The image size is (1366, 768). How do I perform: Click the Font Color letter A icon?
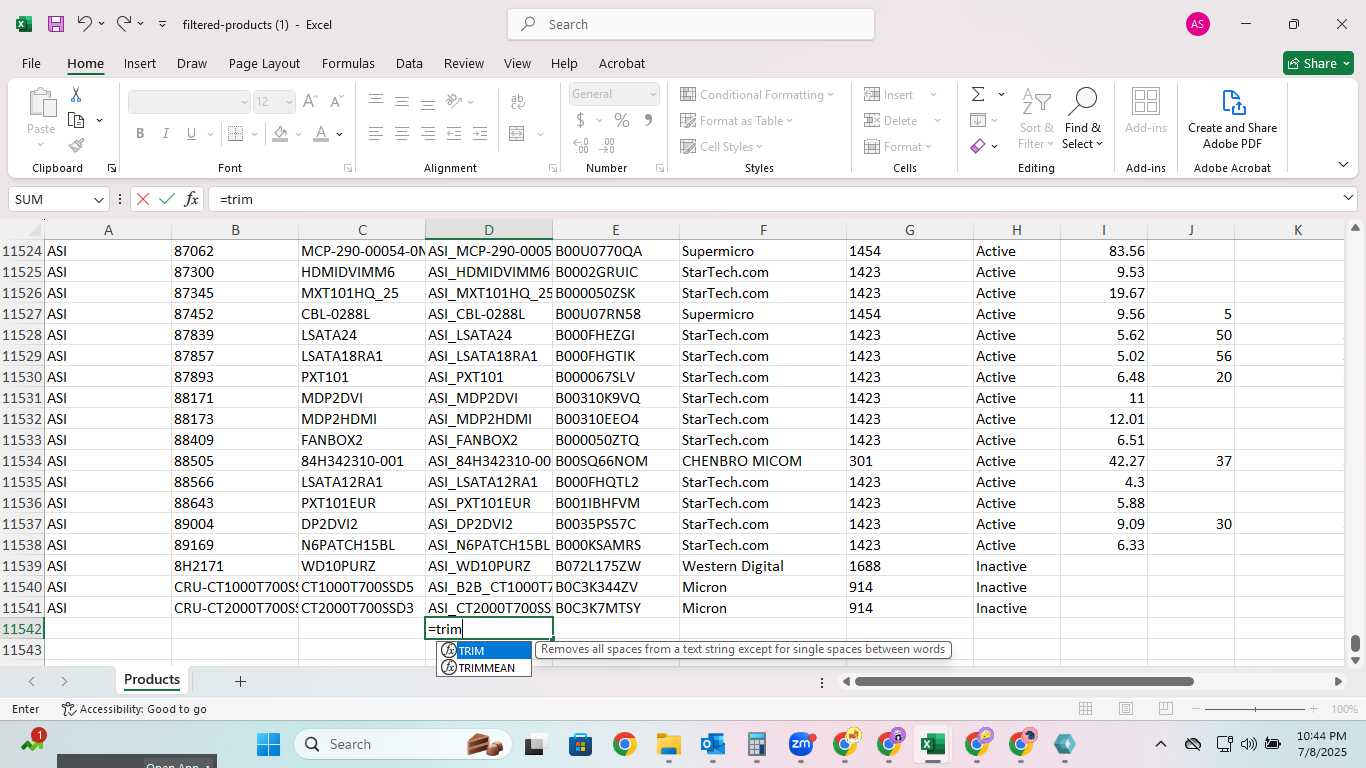coord(321,133)
